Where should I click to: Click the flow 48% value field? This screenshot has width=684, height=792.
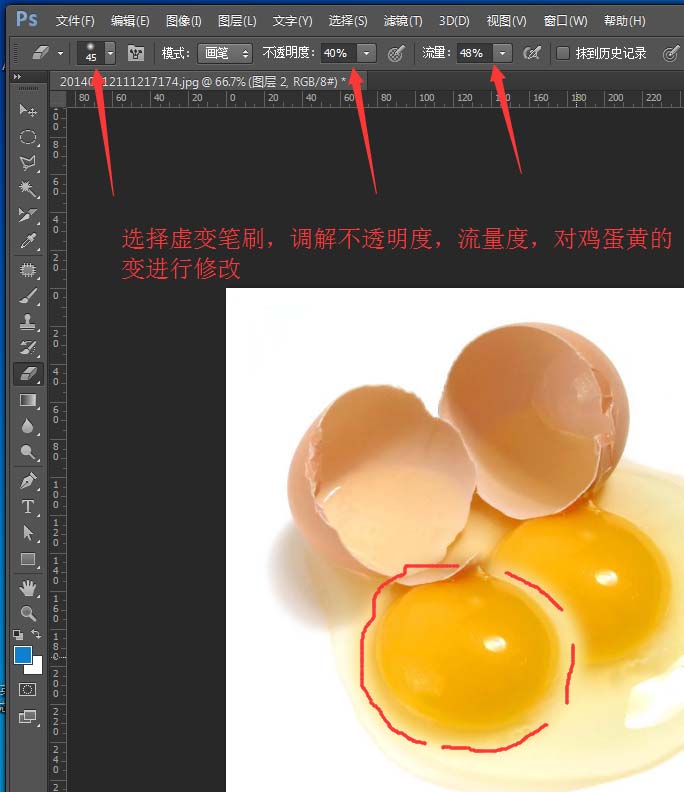(x=474, y=53)
